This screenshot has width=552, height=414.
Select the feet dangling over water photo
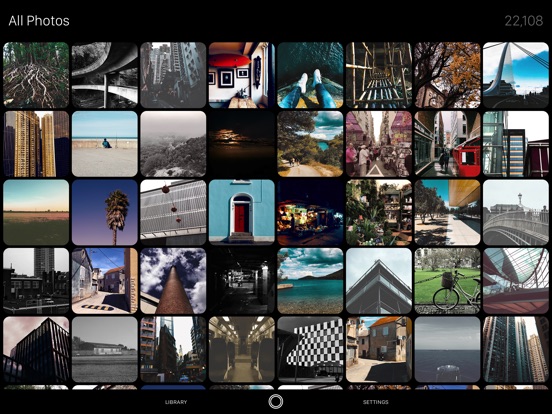310,75
